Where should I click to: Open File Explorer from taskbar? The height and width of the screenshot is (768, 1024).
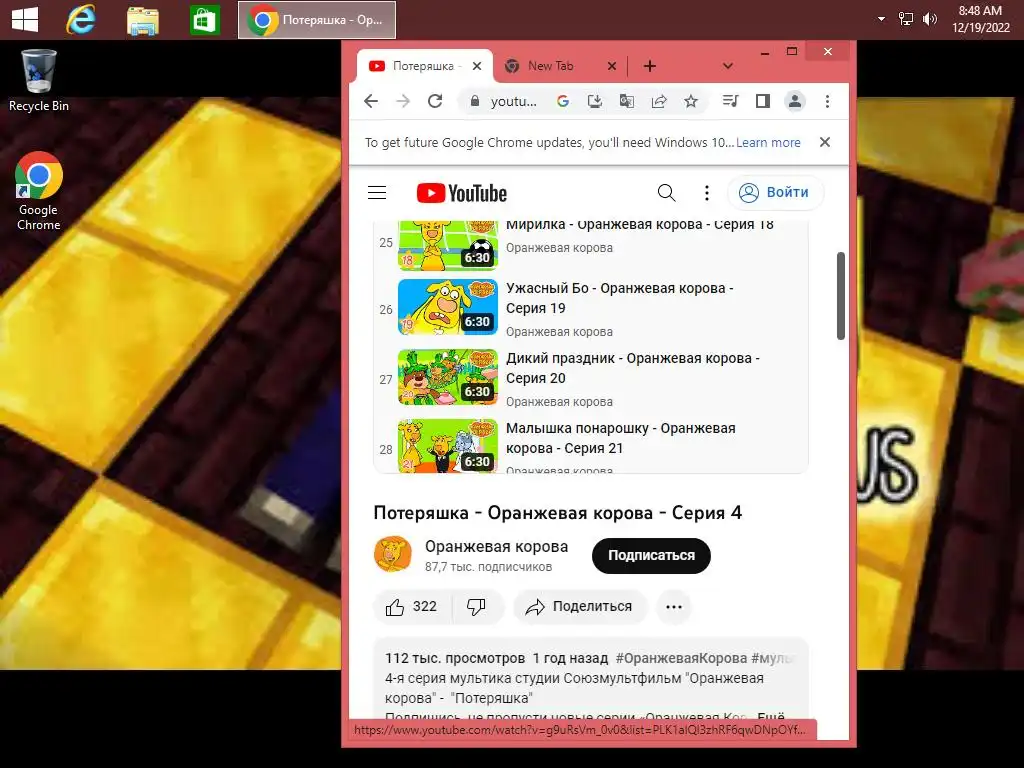coord(142,20)
